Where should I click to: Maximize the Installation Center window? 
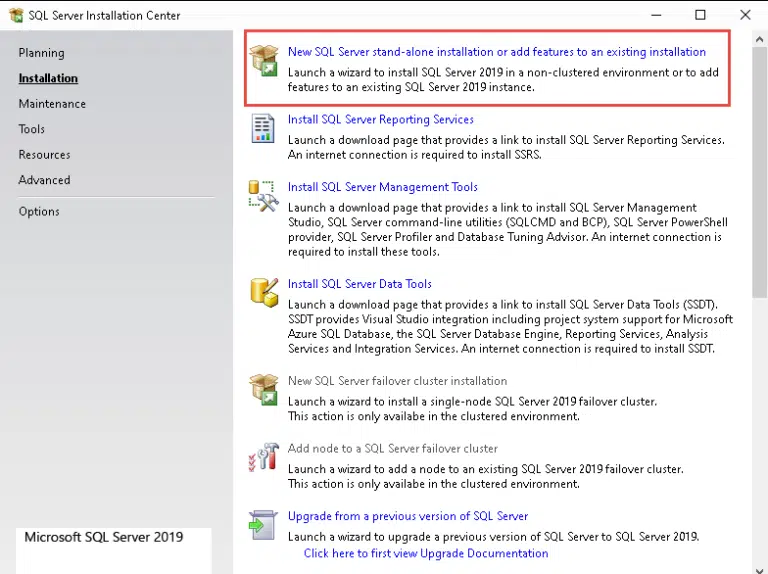click(x=700, y=15)
